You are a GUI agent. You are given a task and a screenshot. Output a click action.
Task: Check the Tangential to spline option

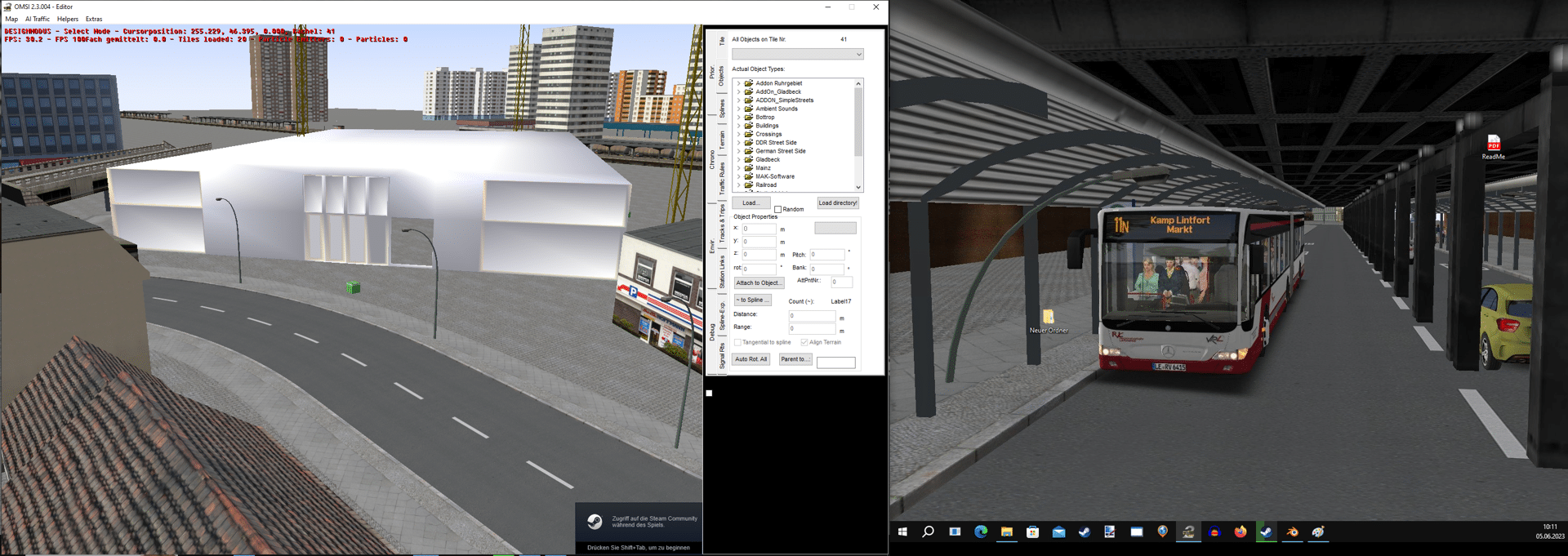(737, 343)
